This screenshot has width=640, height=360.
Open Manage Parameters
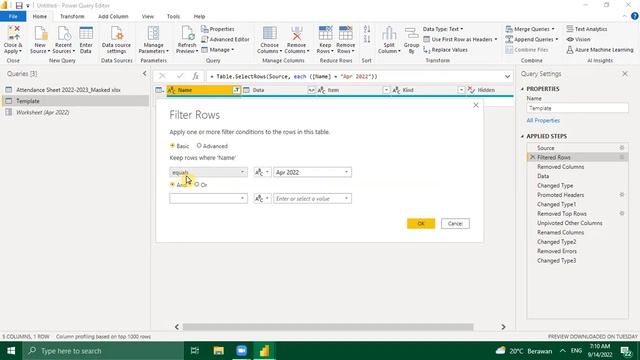pyautogui.click(x=153, y=39)
